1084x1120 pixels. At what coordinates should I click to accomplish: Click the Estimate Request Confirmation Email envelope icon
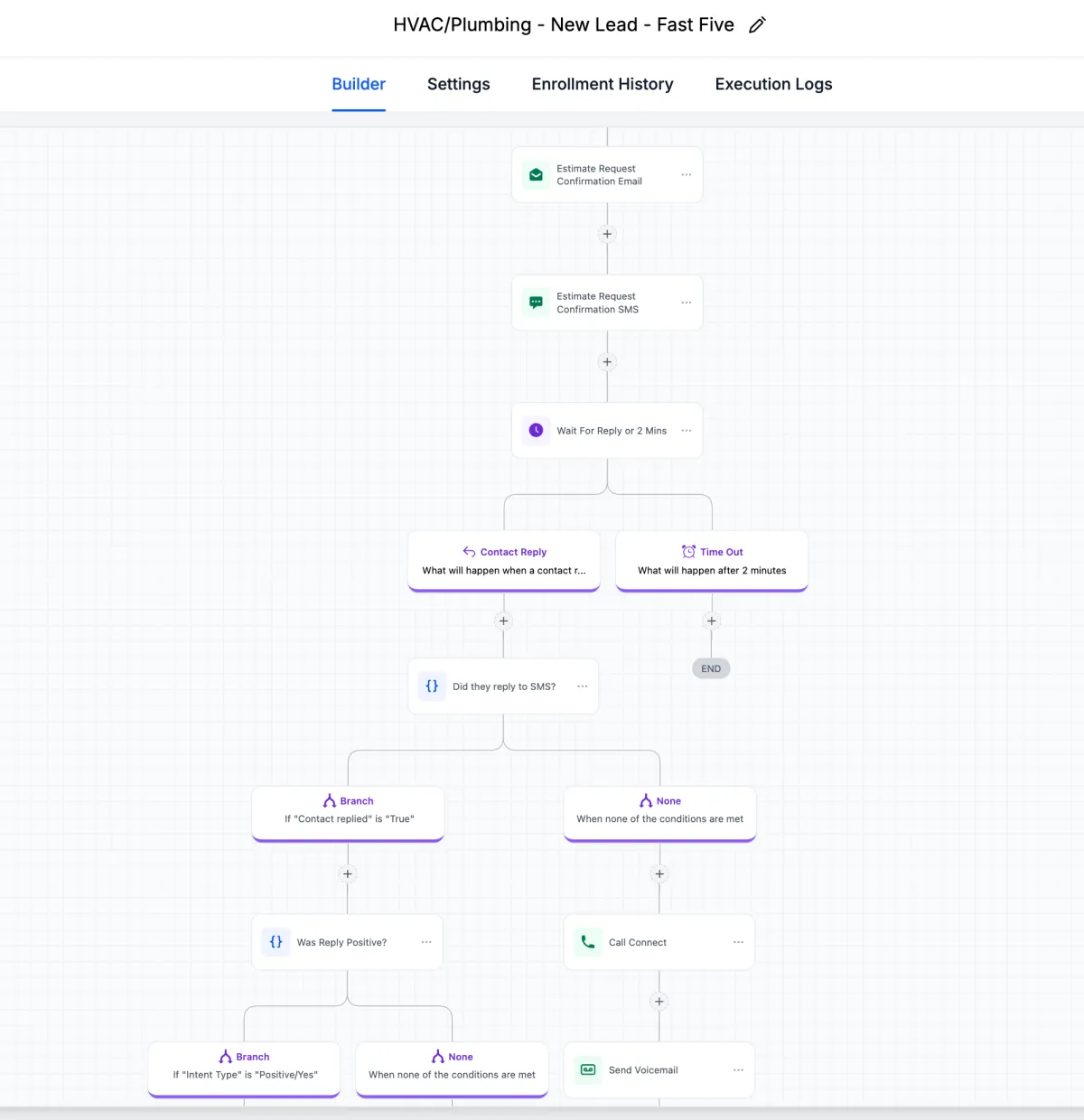click(x=536, y=175)
